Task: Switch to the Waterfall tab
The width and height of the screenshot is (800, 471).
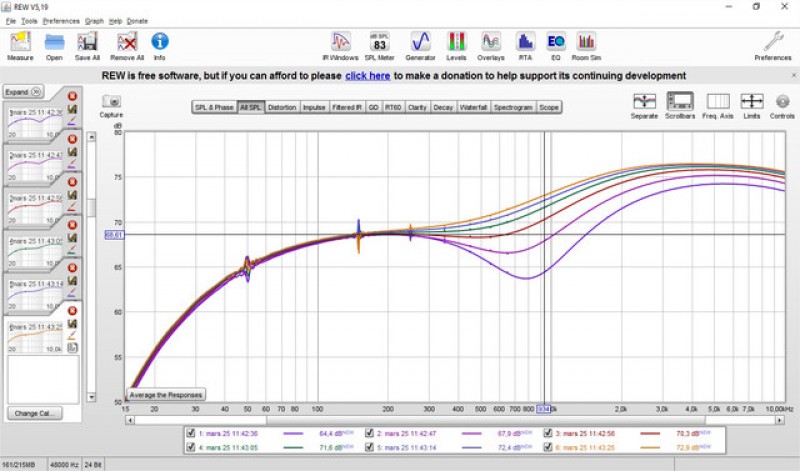Action: click(473, 107)
